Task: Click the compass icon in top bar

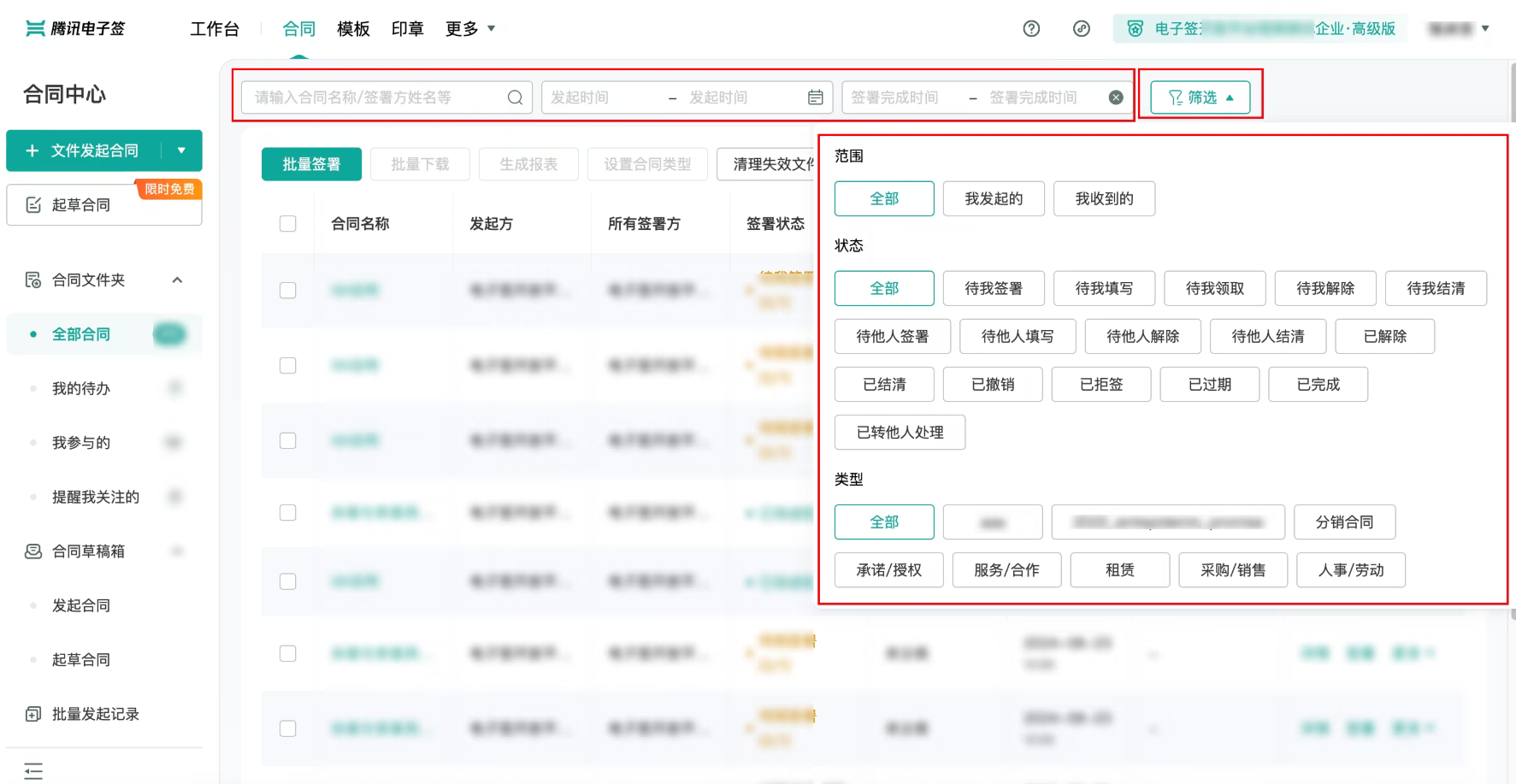Action: click(x=1082, y=29)
